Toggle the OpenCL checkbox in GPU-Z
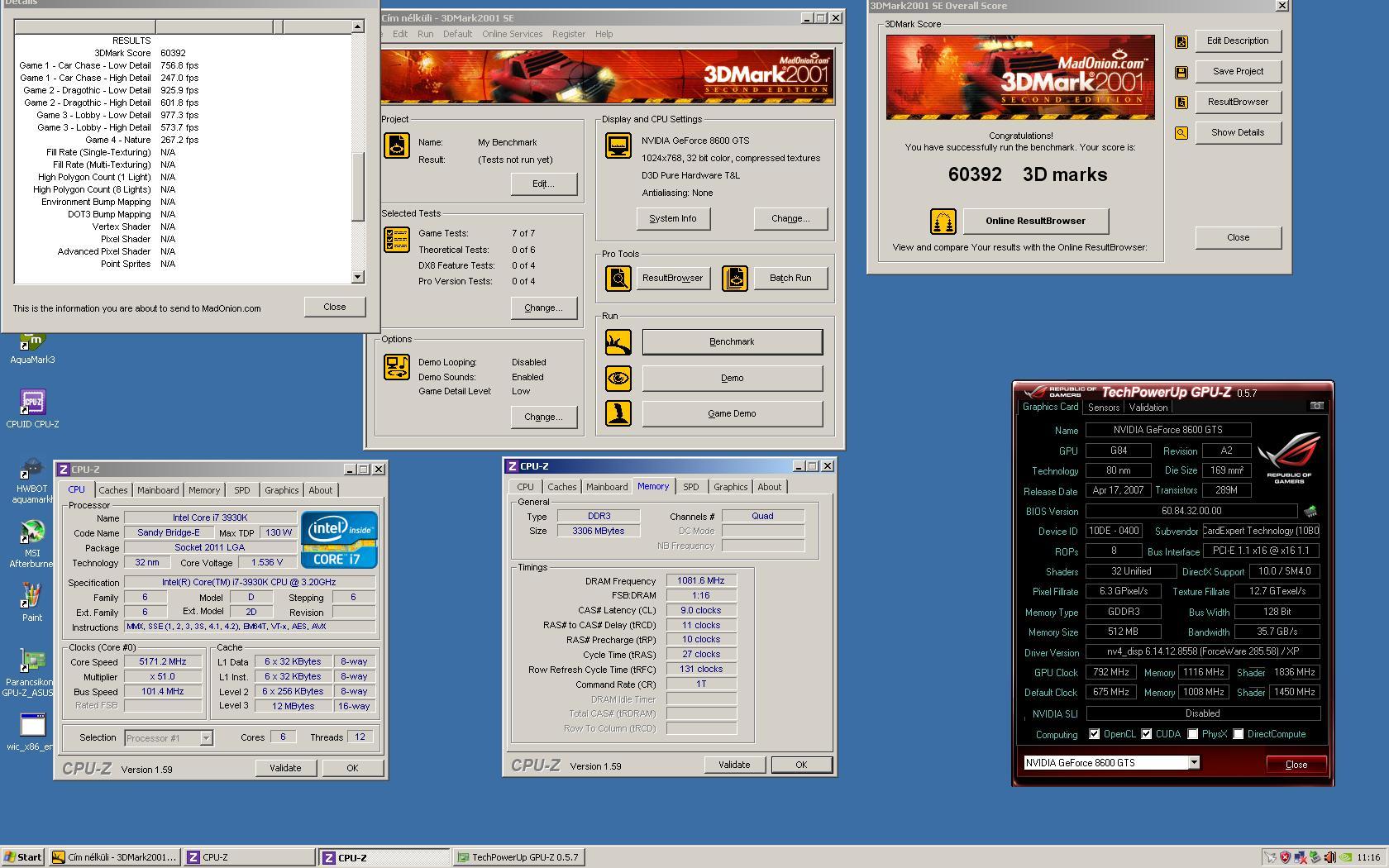 point(1095,734)
